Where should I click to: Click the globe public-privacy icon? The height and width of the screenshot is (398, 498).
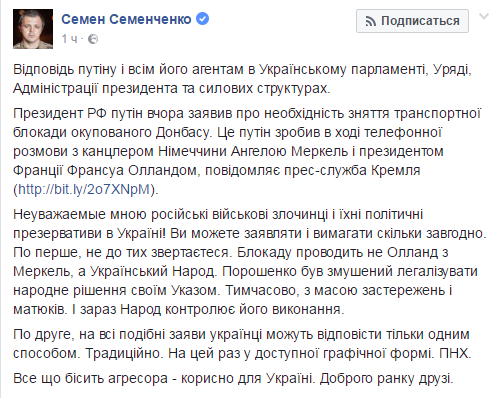[x=93, y=39]
